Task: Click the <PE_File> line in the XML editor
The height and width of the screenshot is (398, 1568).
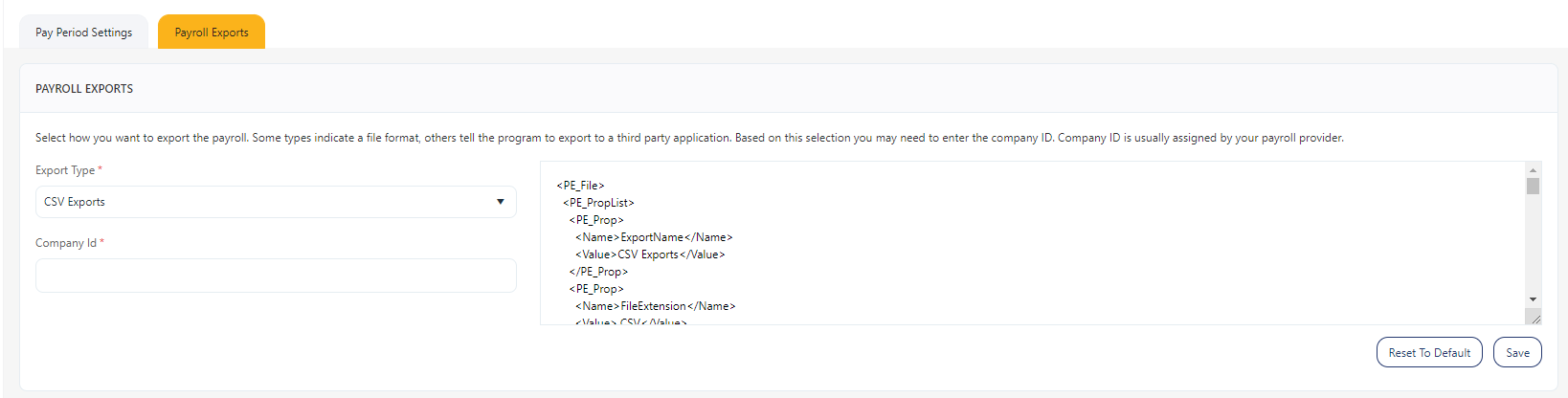Action: pos(580,186)
